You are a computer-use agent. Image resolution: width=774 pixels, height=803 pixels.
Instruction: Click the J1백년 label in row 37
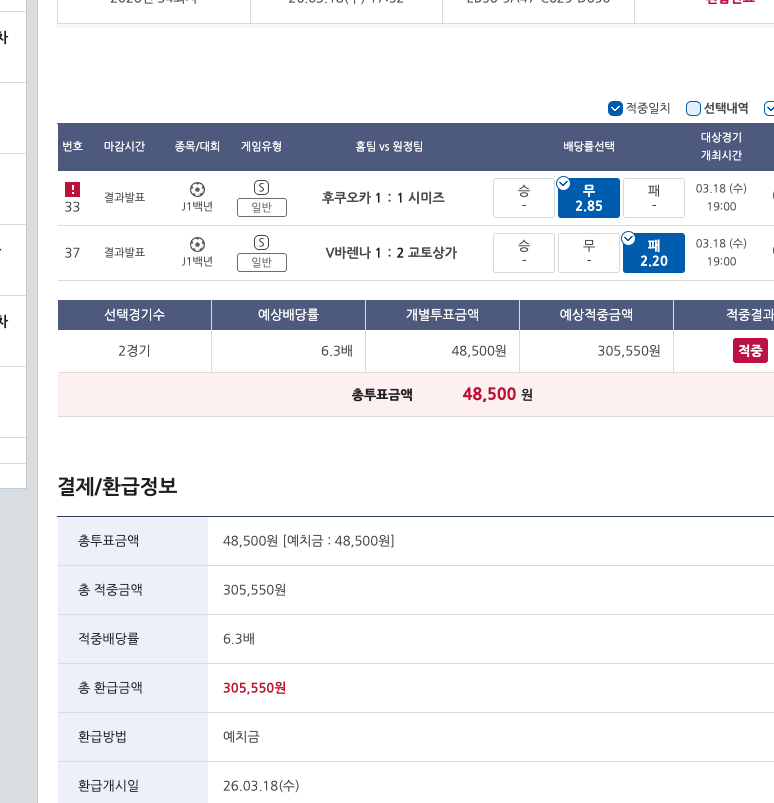coord(197,261)
